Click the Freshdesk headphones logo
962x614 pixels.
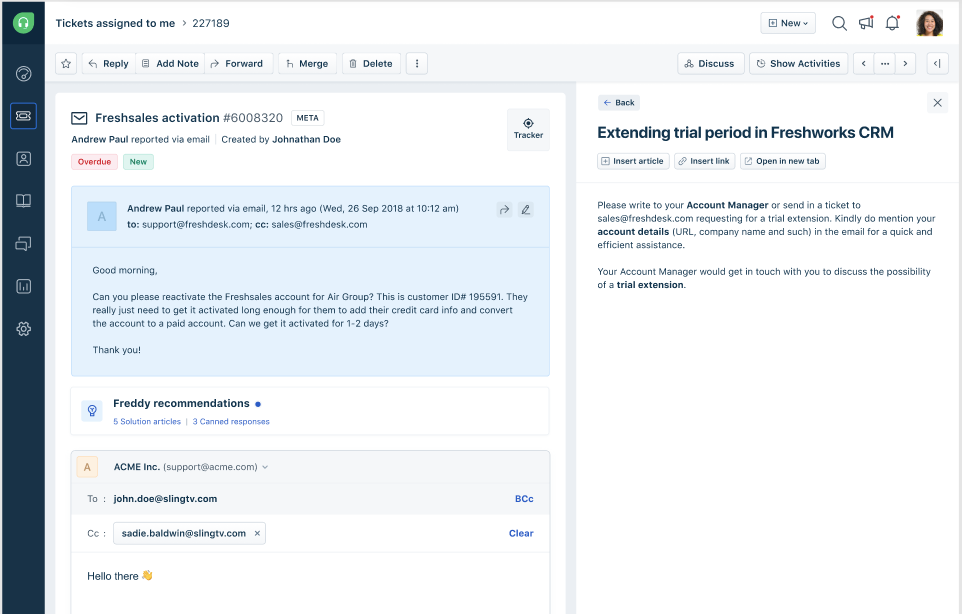pos(23,23)
